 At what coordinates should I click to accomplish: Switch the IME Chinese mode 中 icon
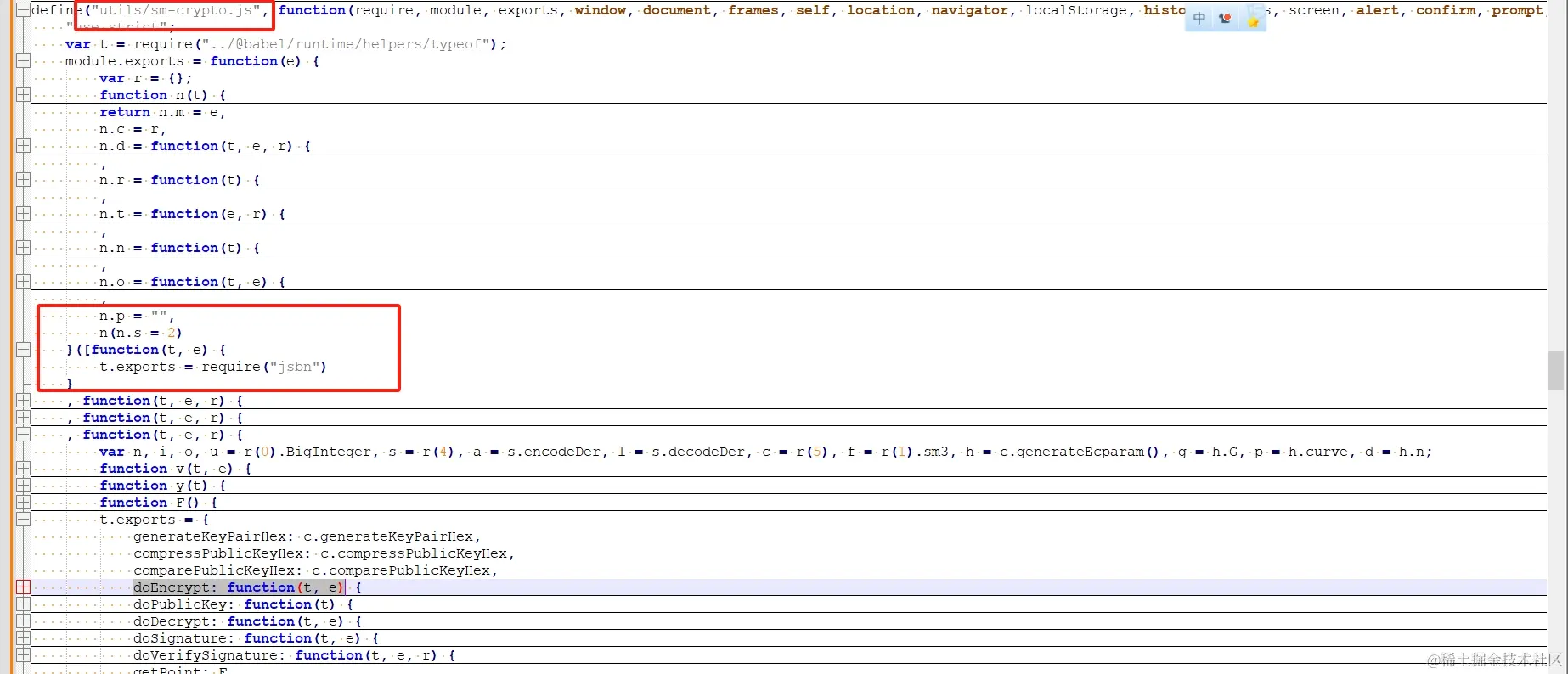coord(1199,19)
